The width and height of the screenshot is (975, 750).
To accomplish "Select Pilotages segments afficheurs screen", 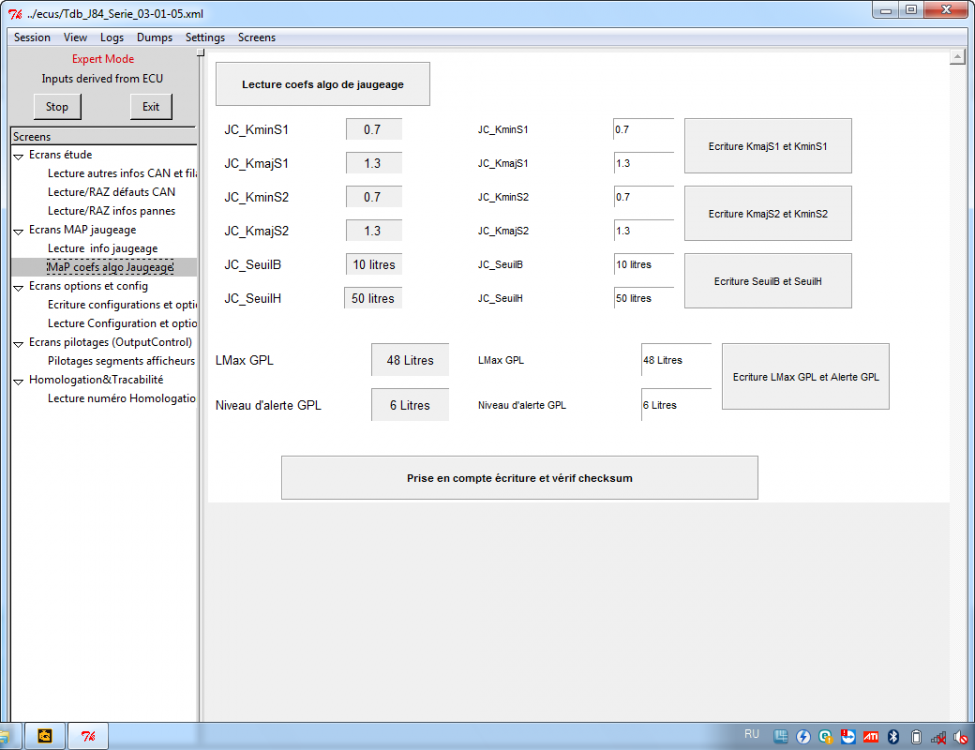I will [121, 361].
